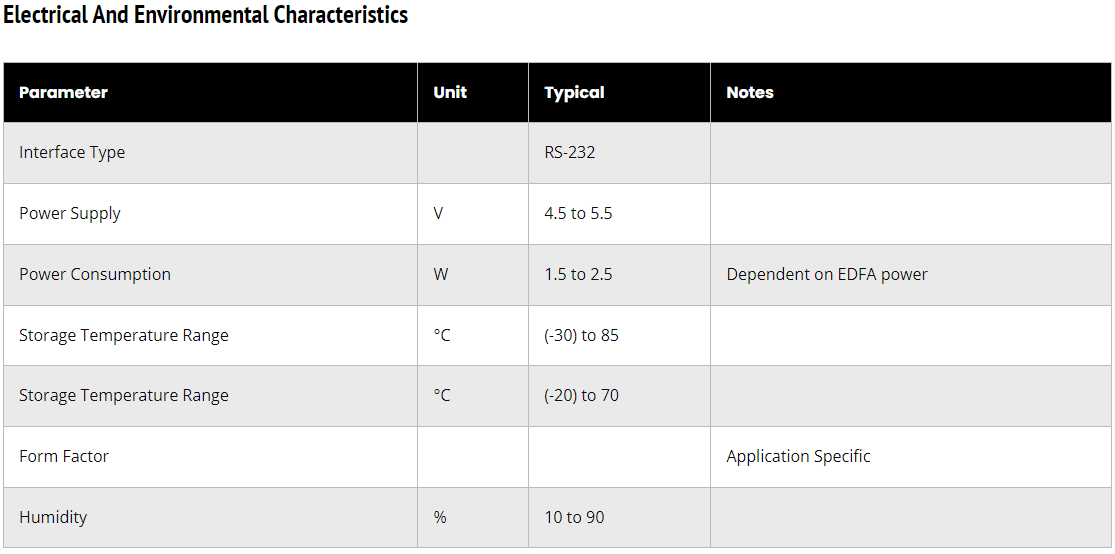Click the Power Supply row label
The image size is (1115, 554).
(70, 213)
